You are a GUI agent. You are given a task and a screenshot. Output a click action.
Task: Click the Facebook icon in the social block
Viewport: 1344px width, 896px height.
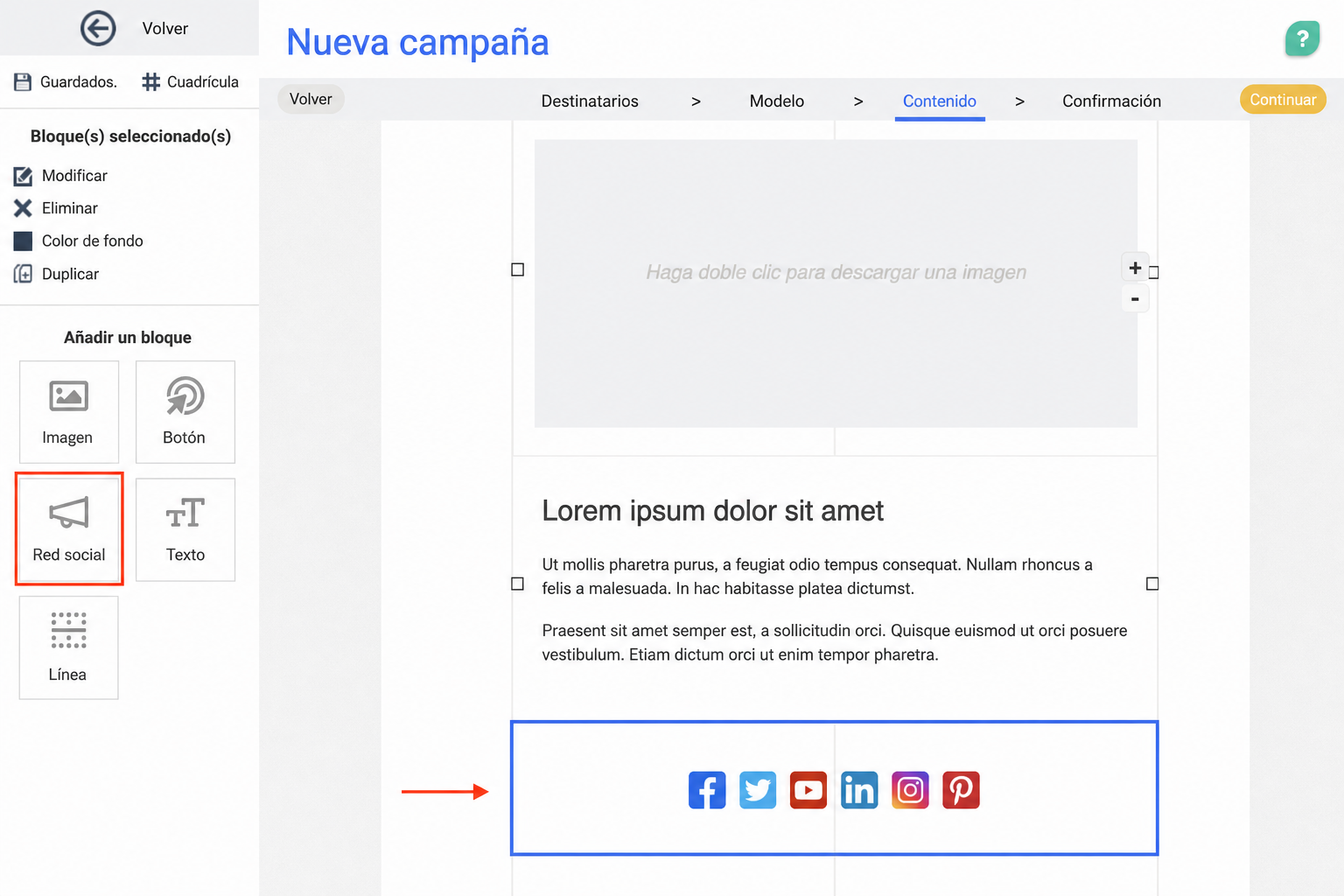coord(707,790)
